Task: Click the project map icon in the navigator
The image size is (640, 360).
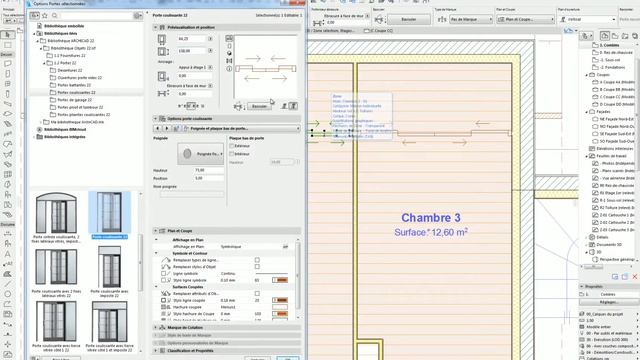Action: [x=604, y=36]
